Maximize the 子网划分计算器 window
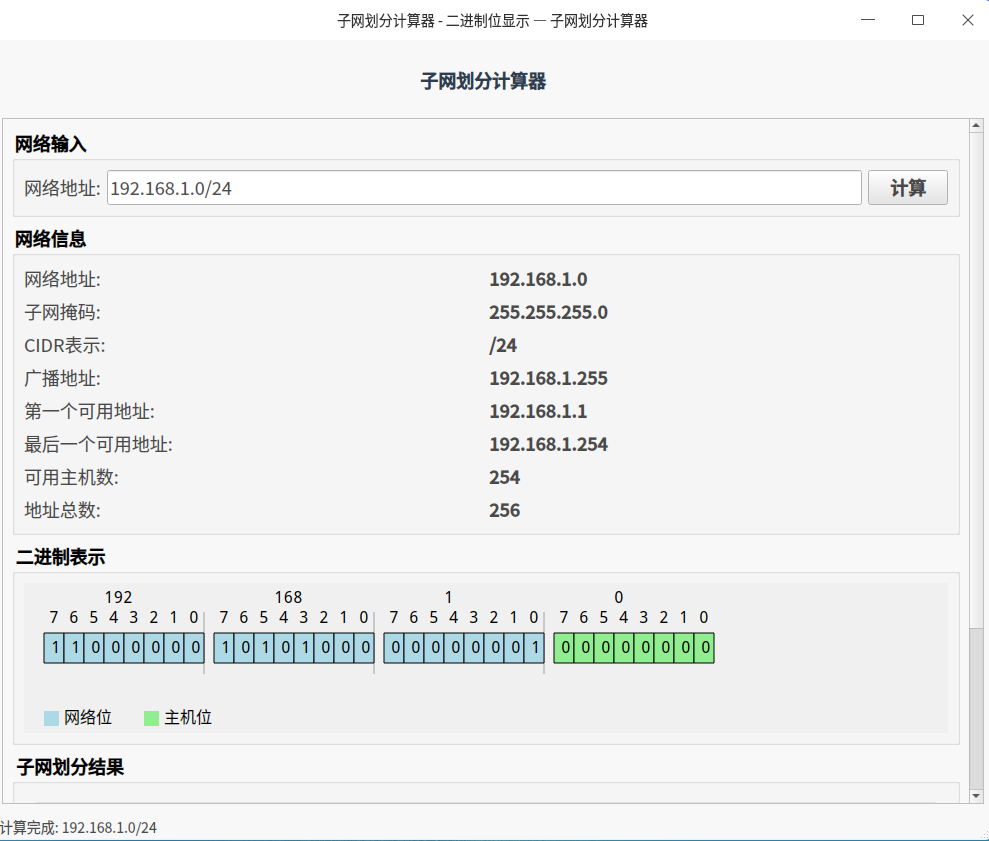 point(918,20)
